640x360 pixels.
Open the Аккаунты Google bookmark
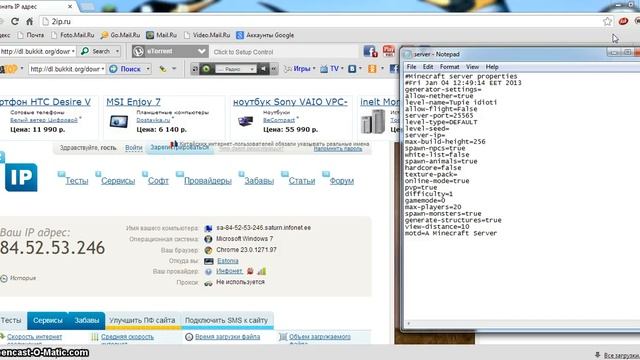coord(265,35)
